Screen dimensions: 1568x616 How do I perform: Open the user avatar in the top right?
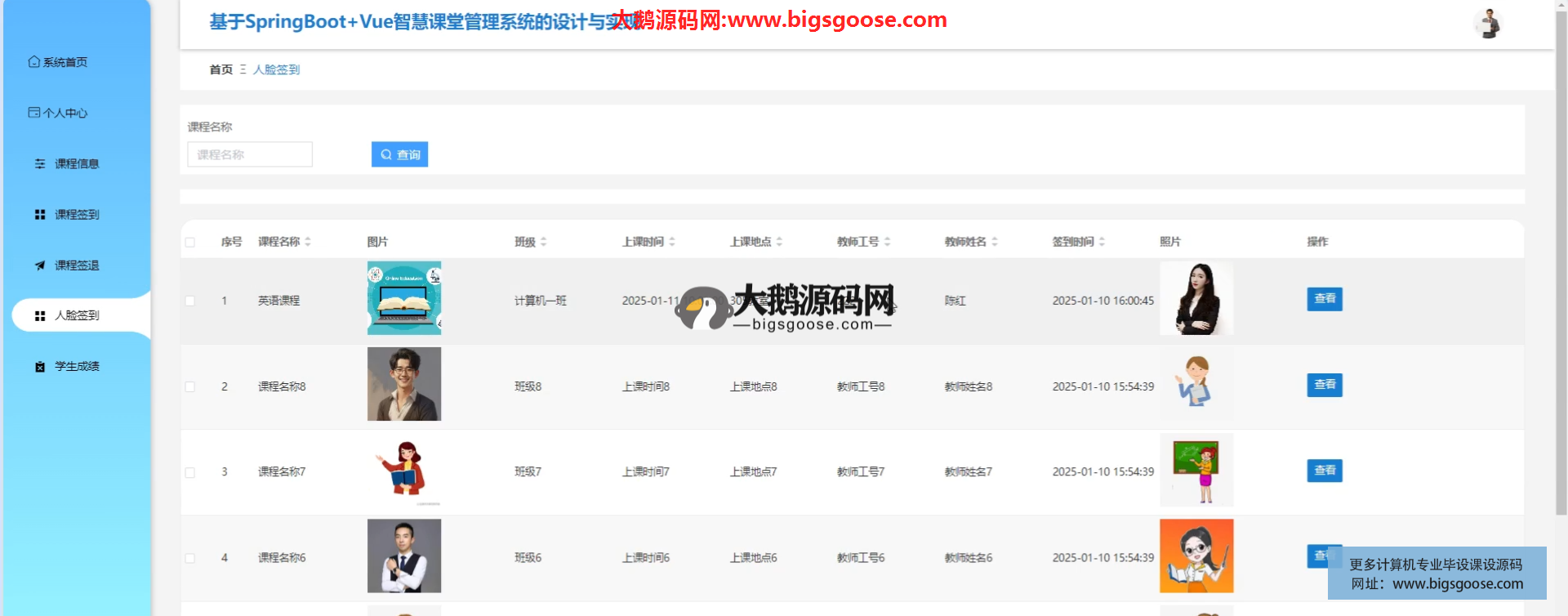(1488, 24)
